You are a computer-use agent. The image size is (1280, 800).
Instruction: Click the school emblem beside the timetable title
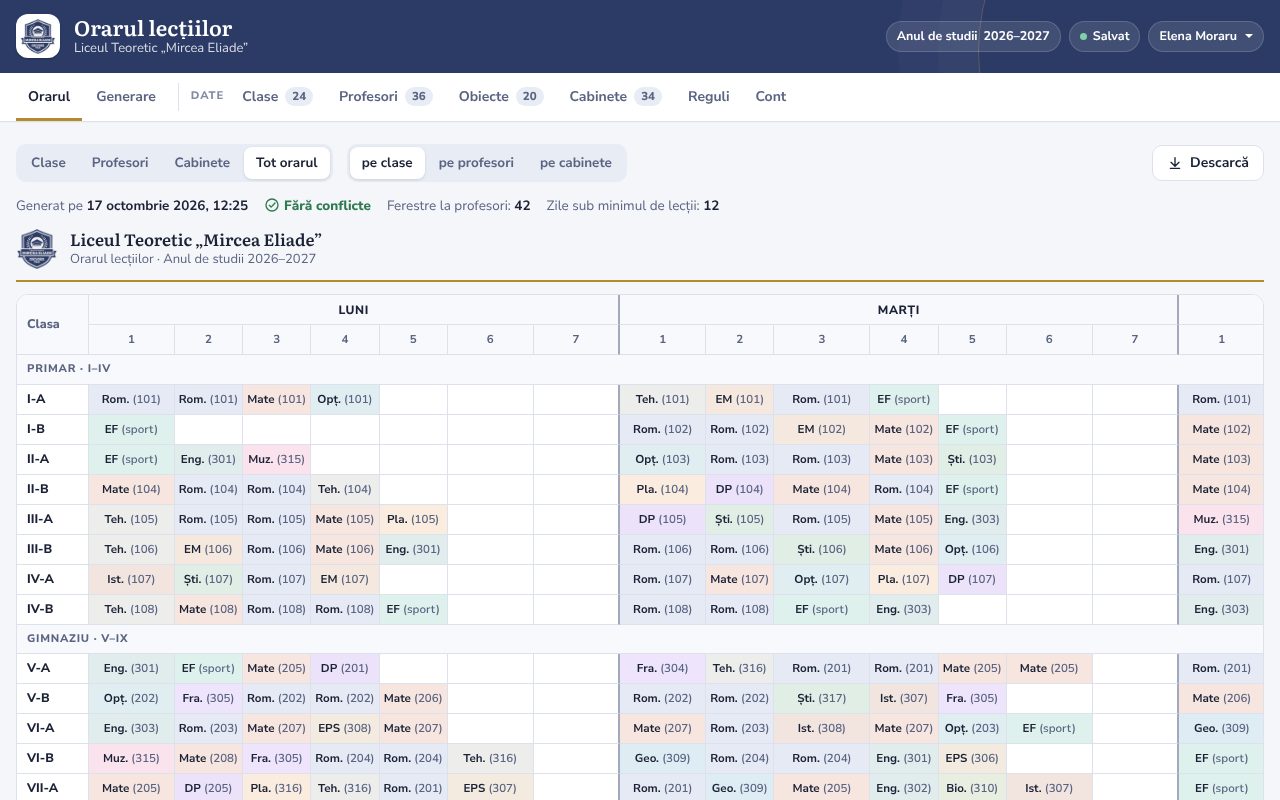click(37, 249)
